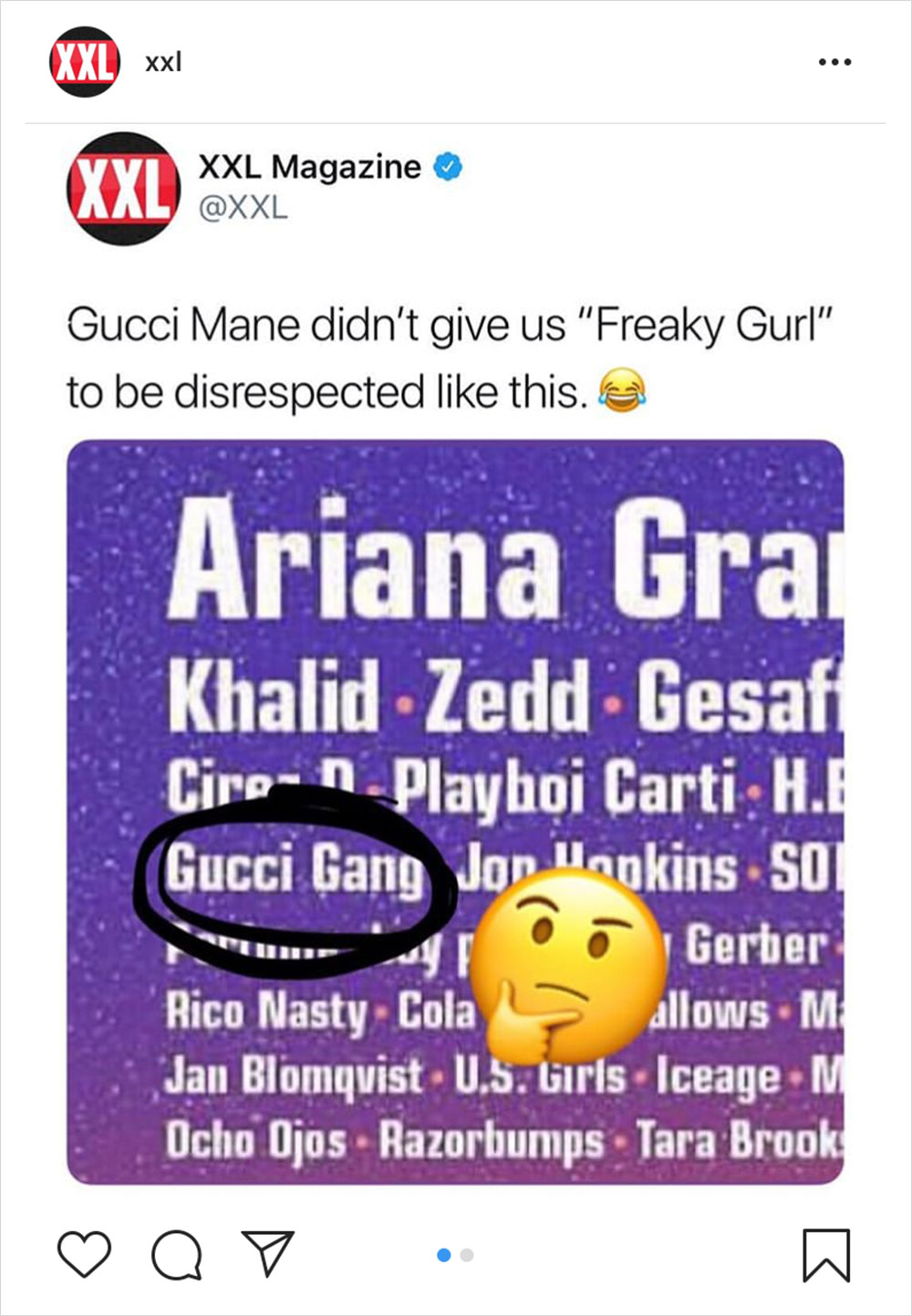Screen dimensions: 912x1316
Task: Click the tweet text about Gucci Mane
Action: point(451,358)
